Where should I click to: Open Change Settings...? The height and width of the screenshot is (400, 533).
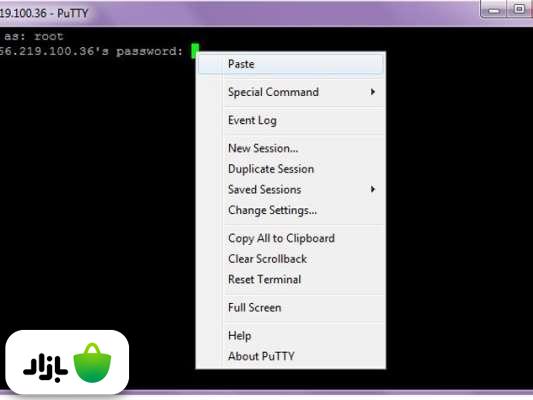pos(291,210)
